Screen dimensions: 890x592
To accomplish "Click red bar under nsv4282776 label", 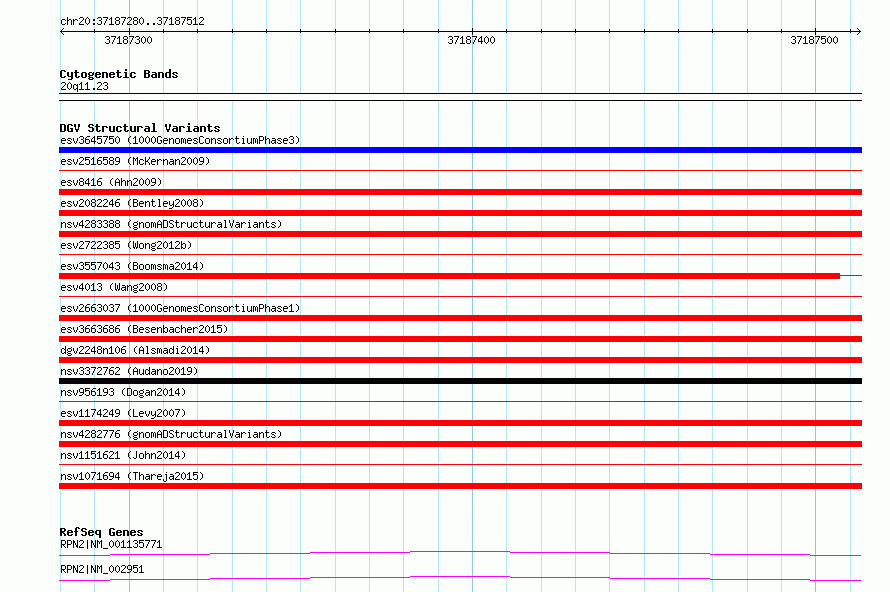I will tap(460, 444).
